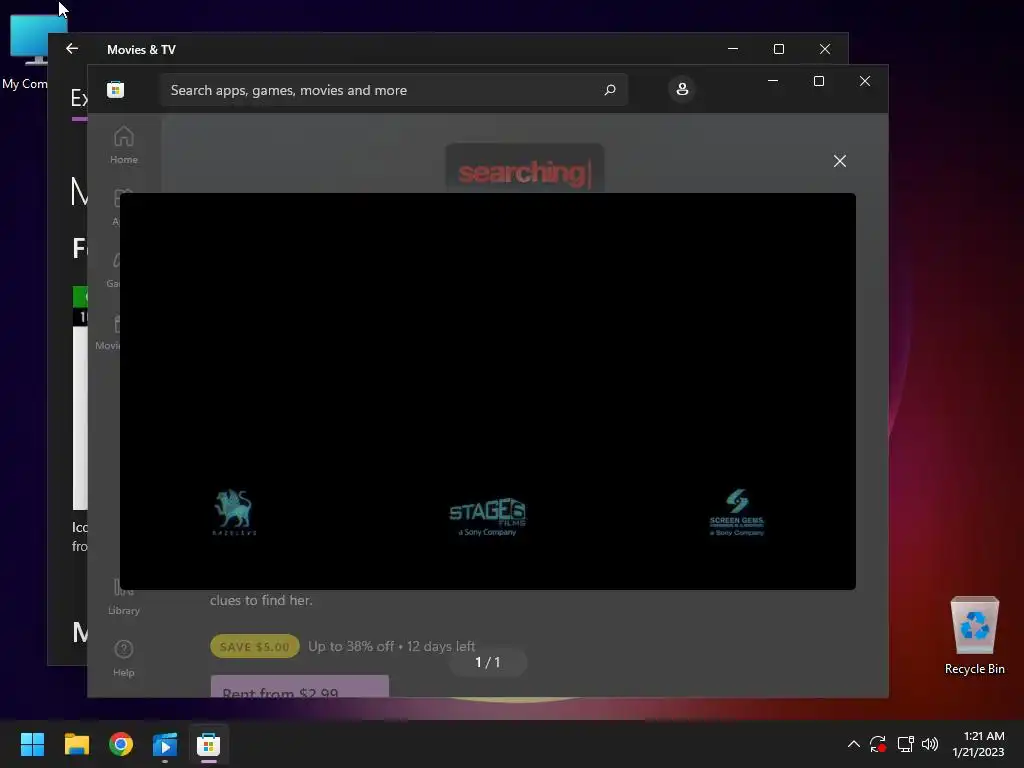Maximize the Movies & TV window
Screen dimensions: 1024x768
pos(778,49)
